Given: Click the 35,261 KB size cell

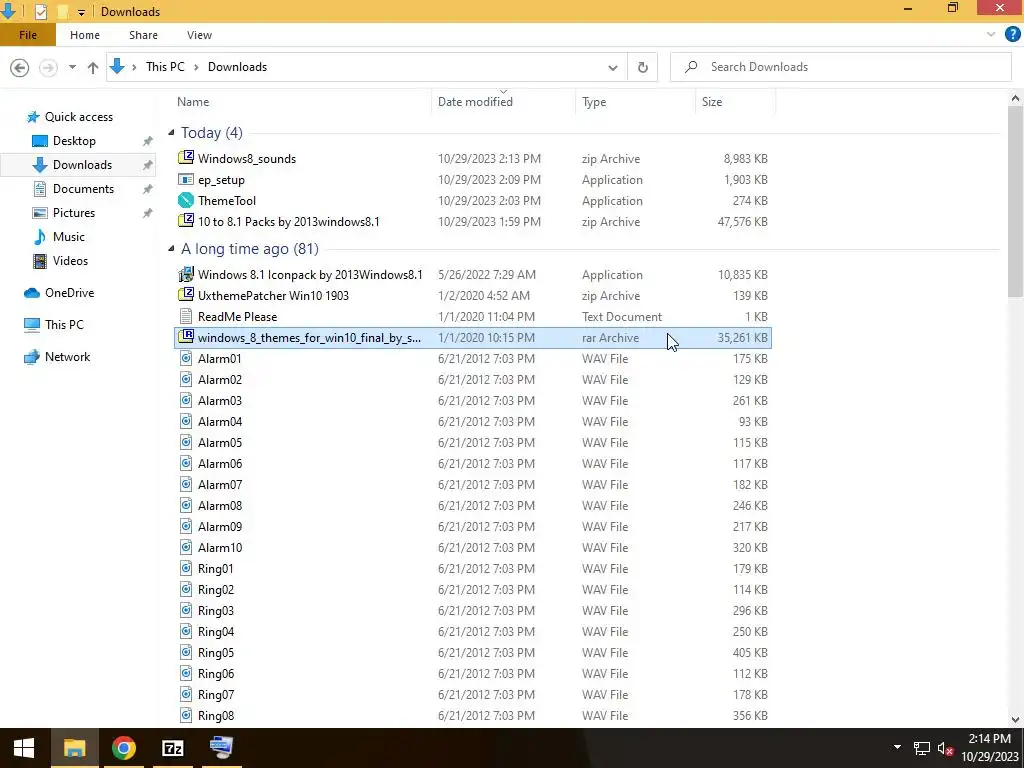Looking at the screenshot, I should pos(742,338).
